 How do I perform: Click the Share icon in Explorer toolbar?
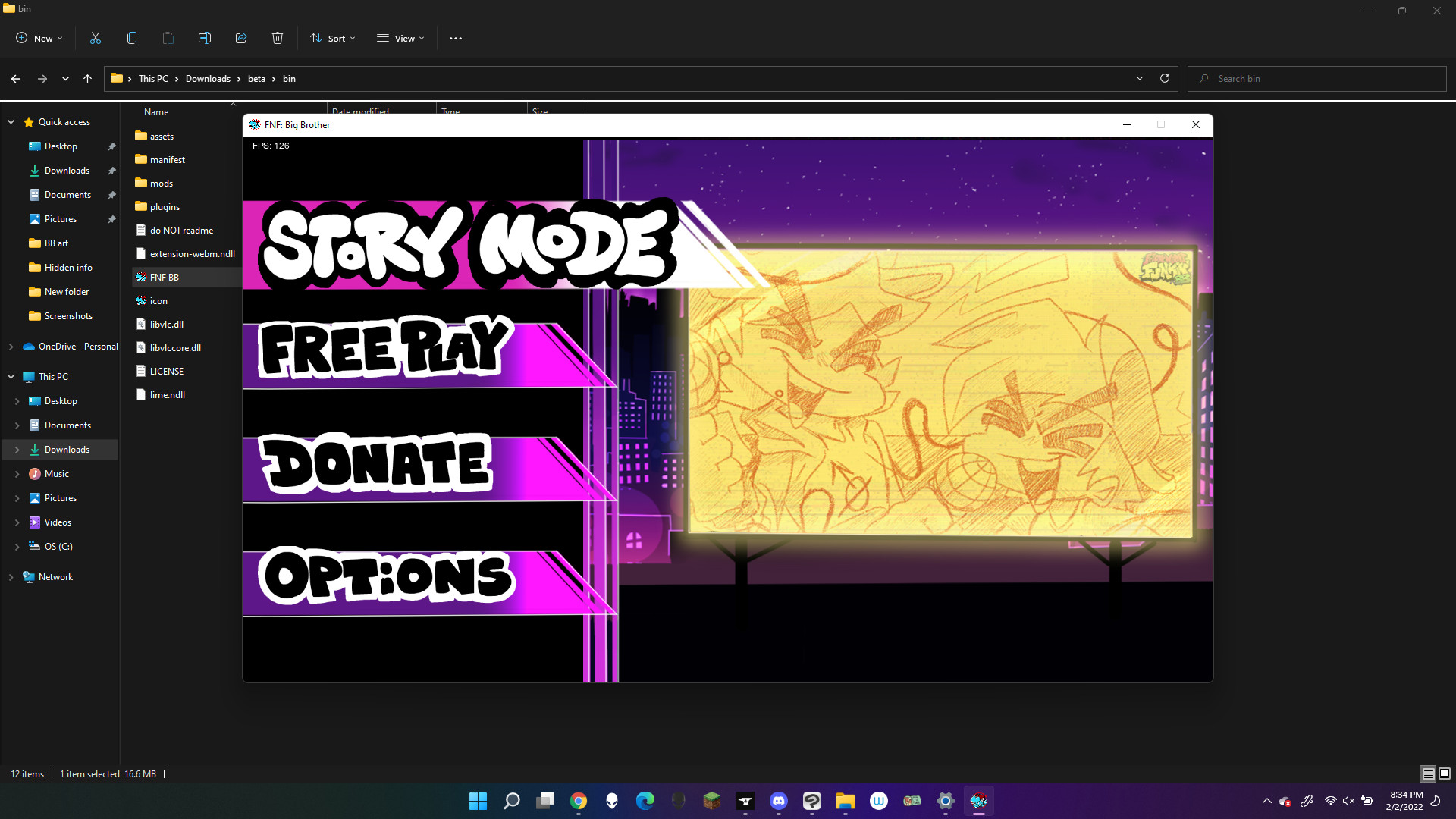241,38
